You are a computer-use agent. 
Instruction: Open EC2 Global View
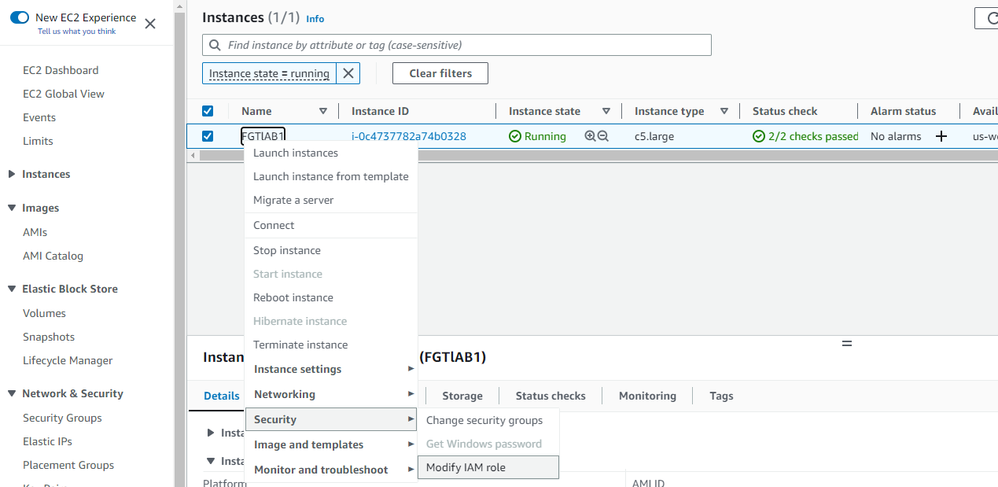pyautogui.click(x=64, y=94)
